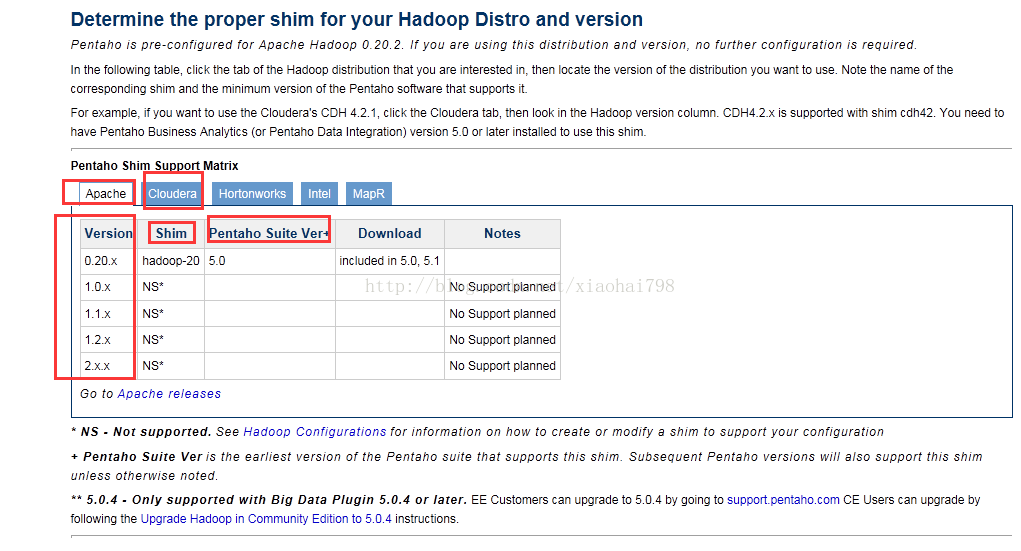
Task: Open Upgrade Hadoop in Community Edition link
Action: tap(266, 518)
